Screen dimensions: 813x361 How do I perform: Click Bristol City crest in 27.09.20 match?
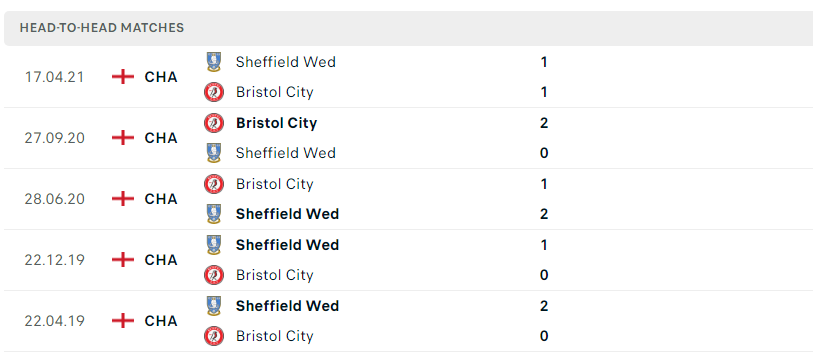pos(213,123)
